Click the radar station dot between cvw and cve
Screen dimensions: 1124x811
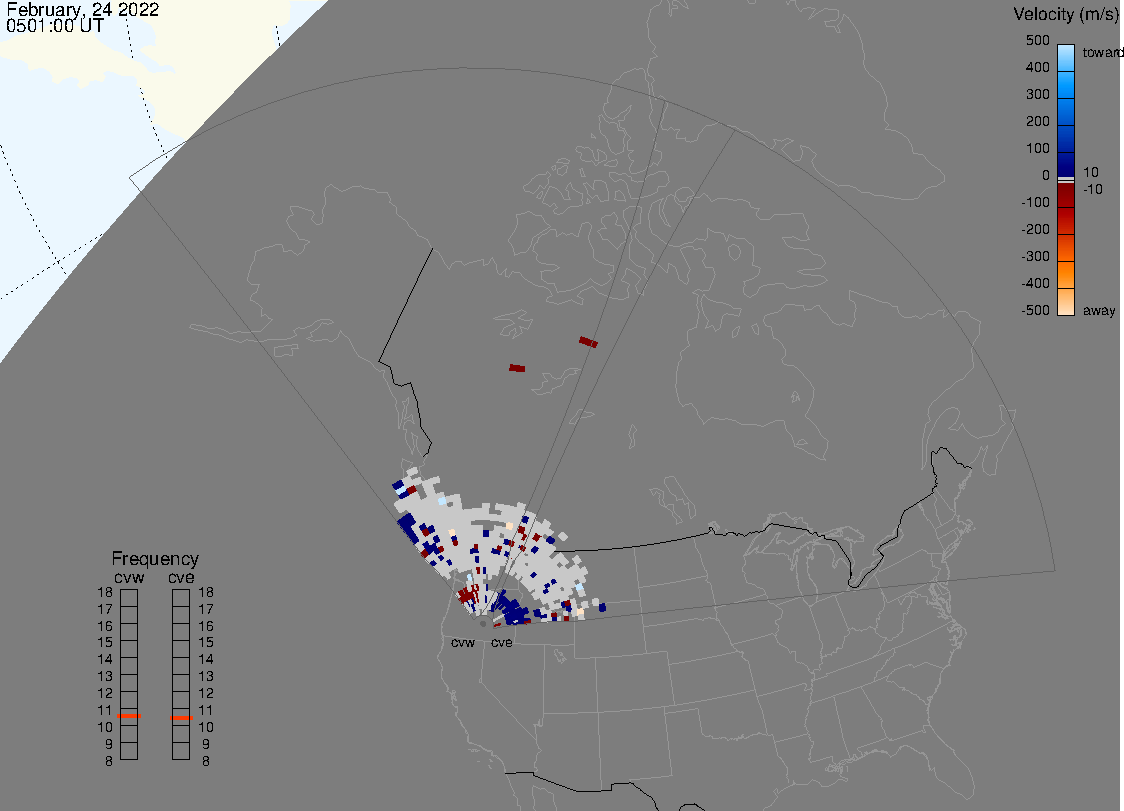(x=483, y=624)
